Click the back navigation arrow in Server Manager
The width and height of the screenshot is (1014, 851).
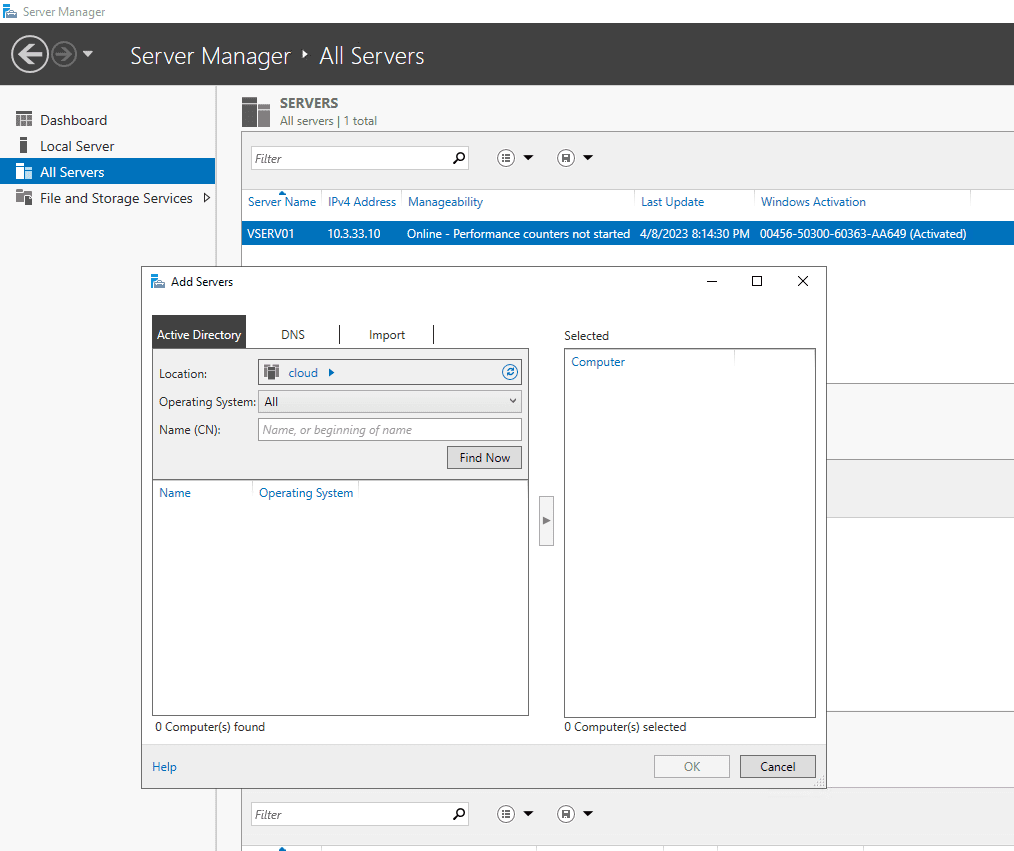click(x=30, y=54)
